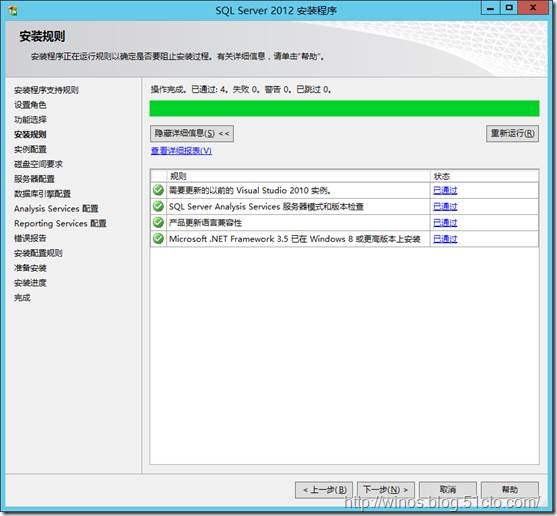Open 已通过 status link for 产品更新语言兼容性

[x=445, y=223]
